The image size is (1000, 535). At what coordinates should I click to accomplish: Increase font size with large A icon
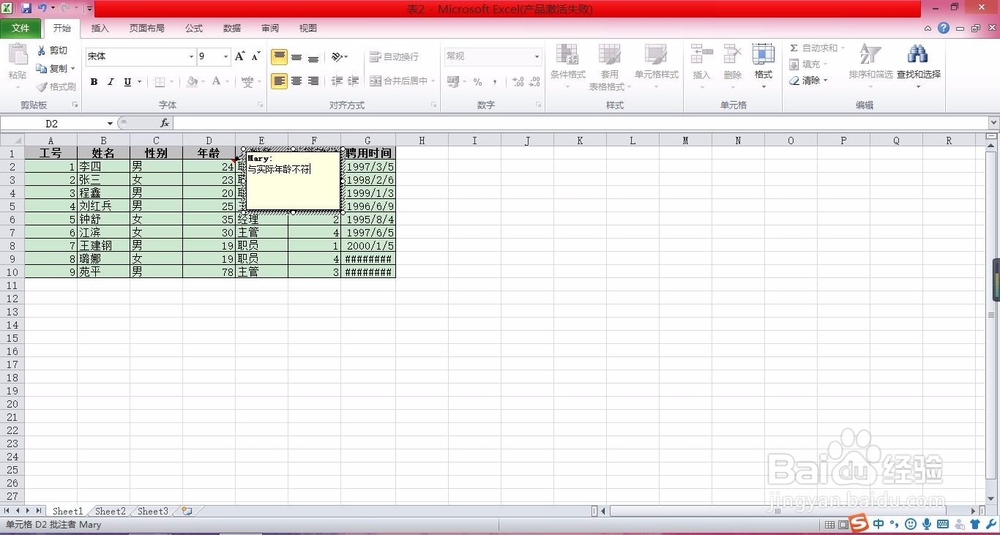240,56
